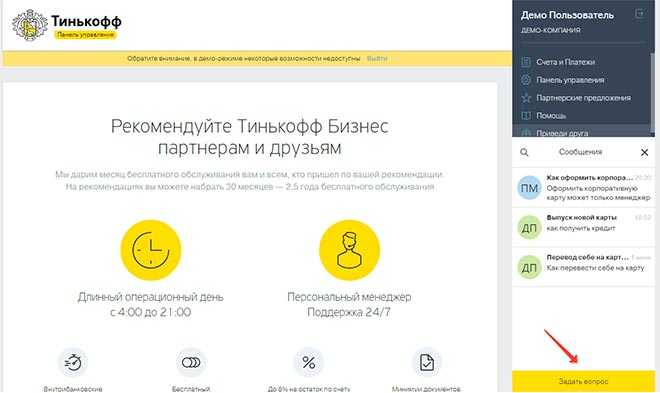Click text Длинный операционный день

(x=151, y=297)
